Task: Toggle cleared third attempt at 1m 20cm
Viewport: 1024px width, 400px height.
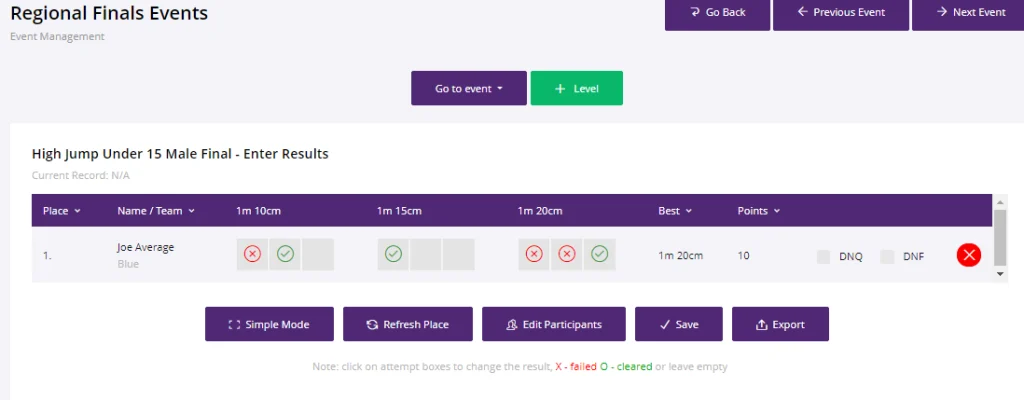Action: click(600, 254)
